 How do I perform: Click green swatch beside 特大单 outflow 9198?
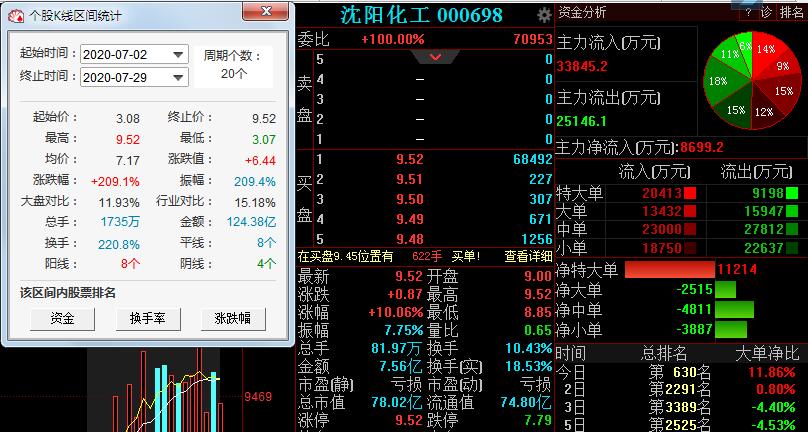point(792,193)
